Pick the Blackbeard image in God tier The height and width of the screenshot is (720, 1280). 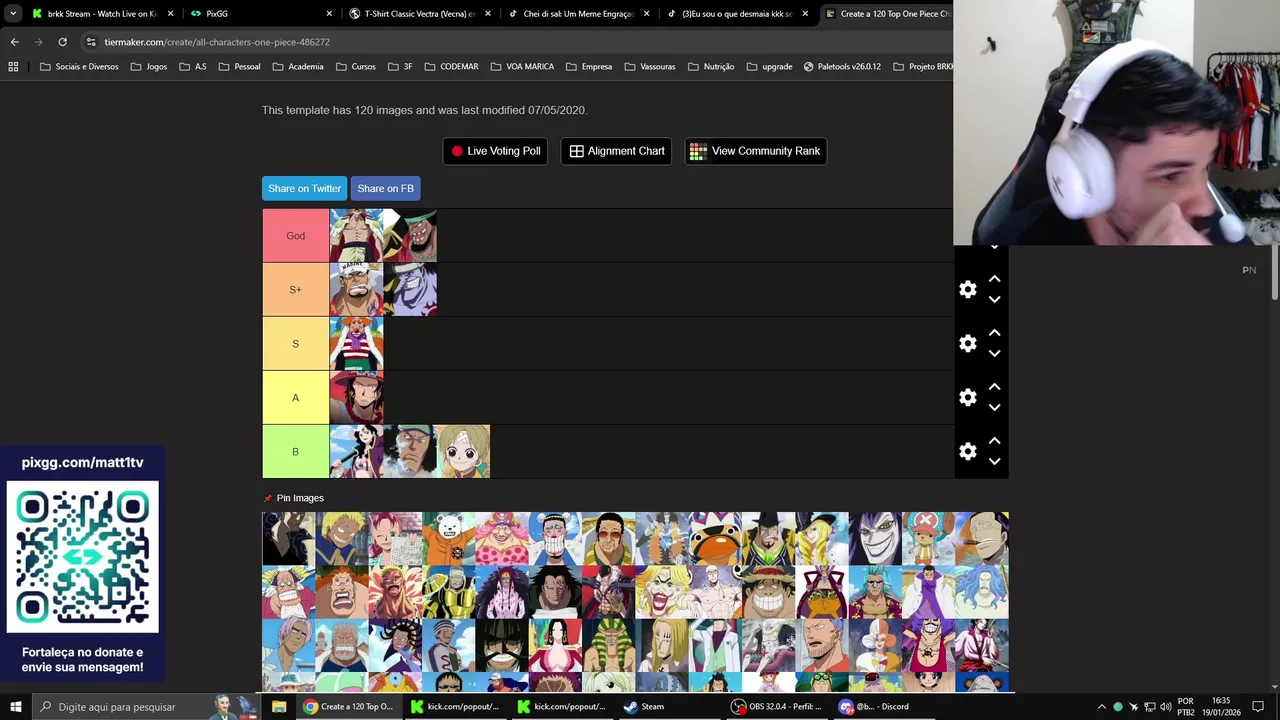pos(410,236)
